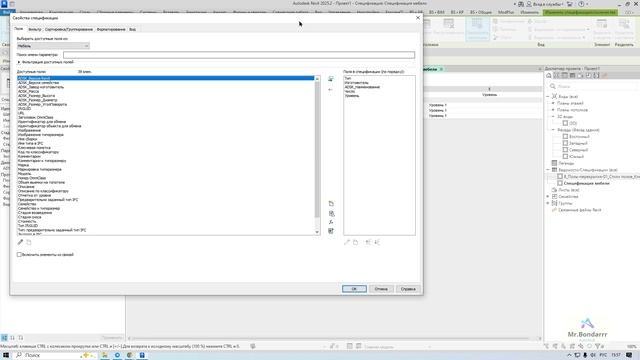
Task: Expand 'Фильтрация доступных полей' section
Action: (x=19, y=62)
